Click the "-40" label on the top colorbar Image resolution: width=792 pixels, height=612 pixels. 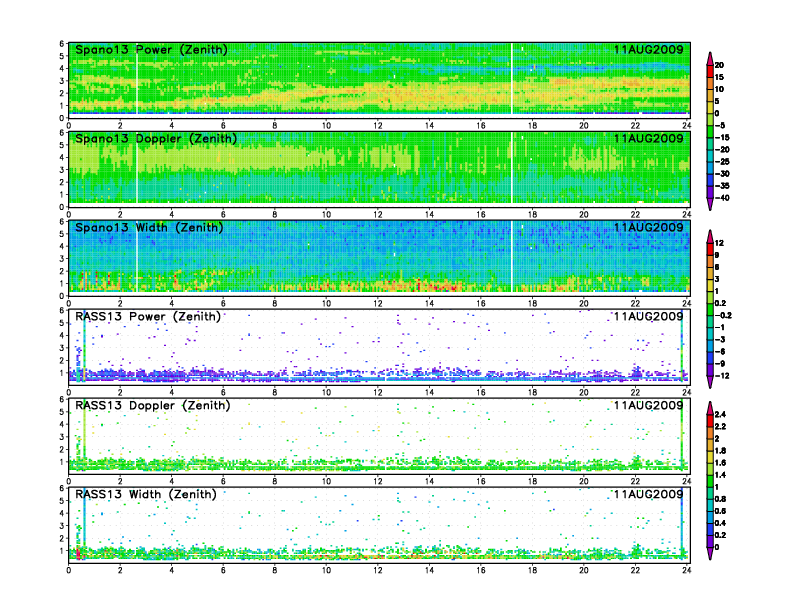pyautogui.click(x=722, y=198)
